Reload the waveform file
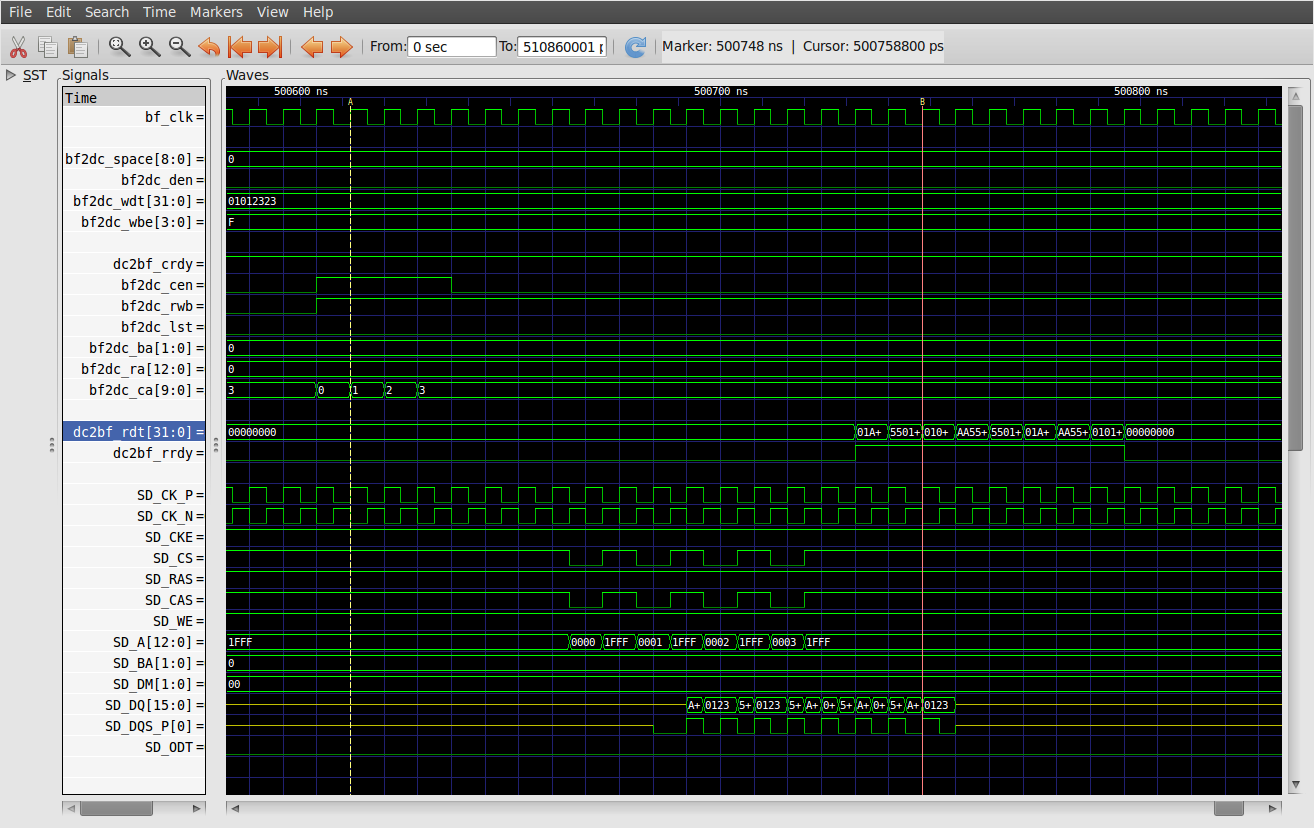Image resolution: width=1314 pixels, height=828 pixels. [x=636, y=46]
